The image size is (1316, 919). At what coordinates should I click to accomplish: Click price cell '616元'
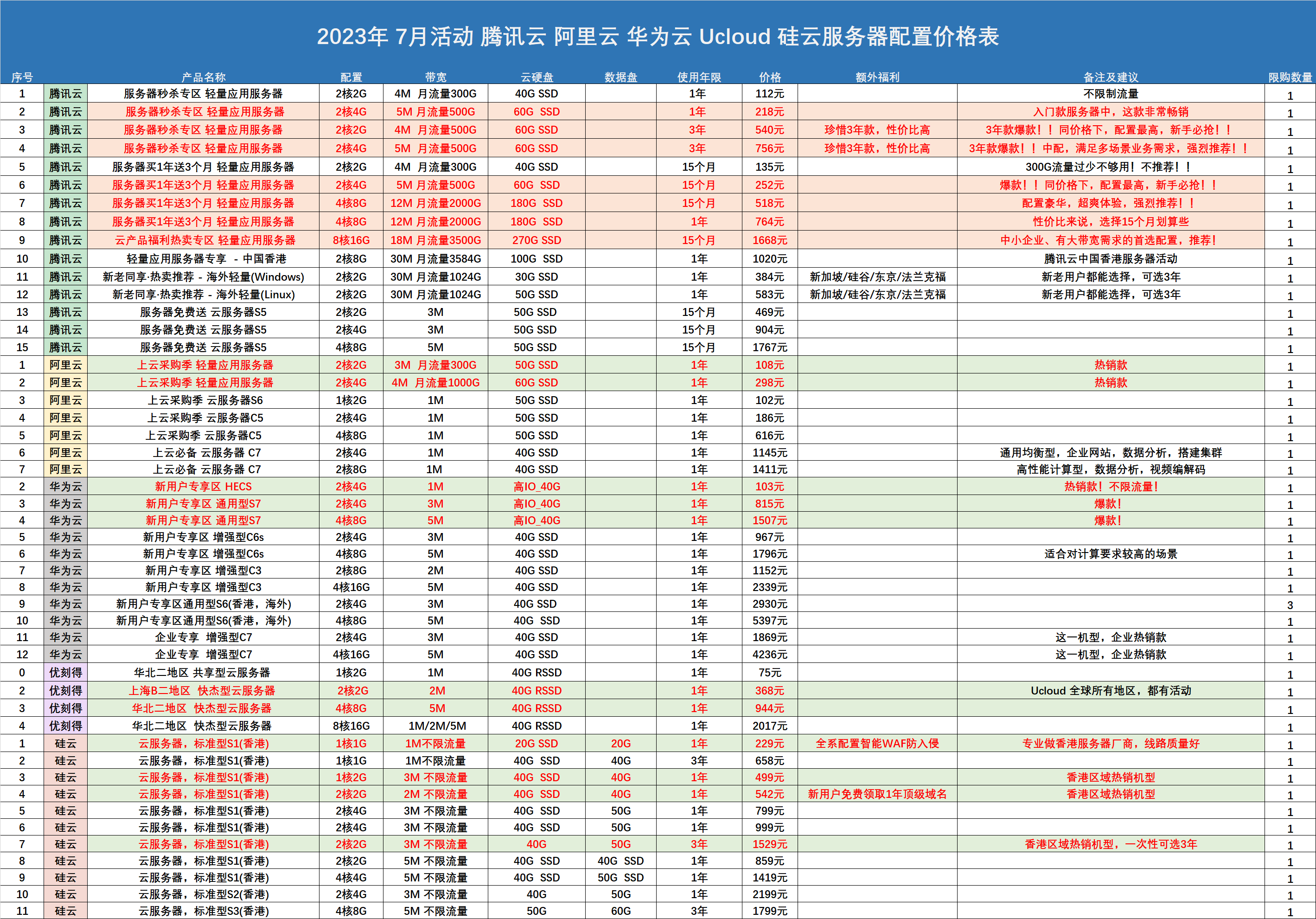click(770, 436)
